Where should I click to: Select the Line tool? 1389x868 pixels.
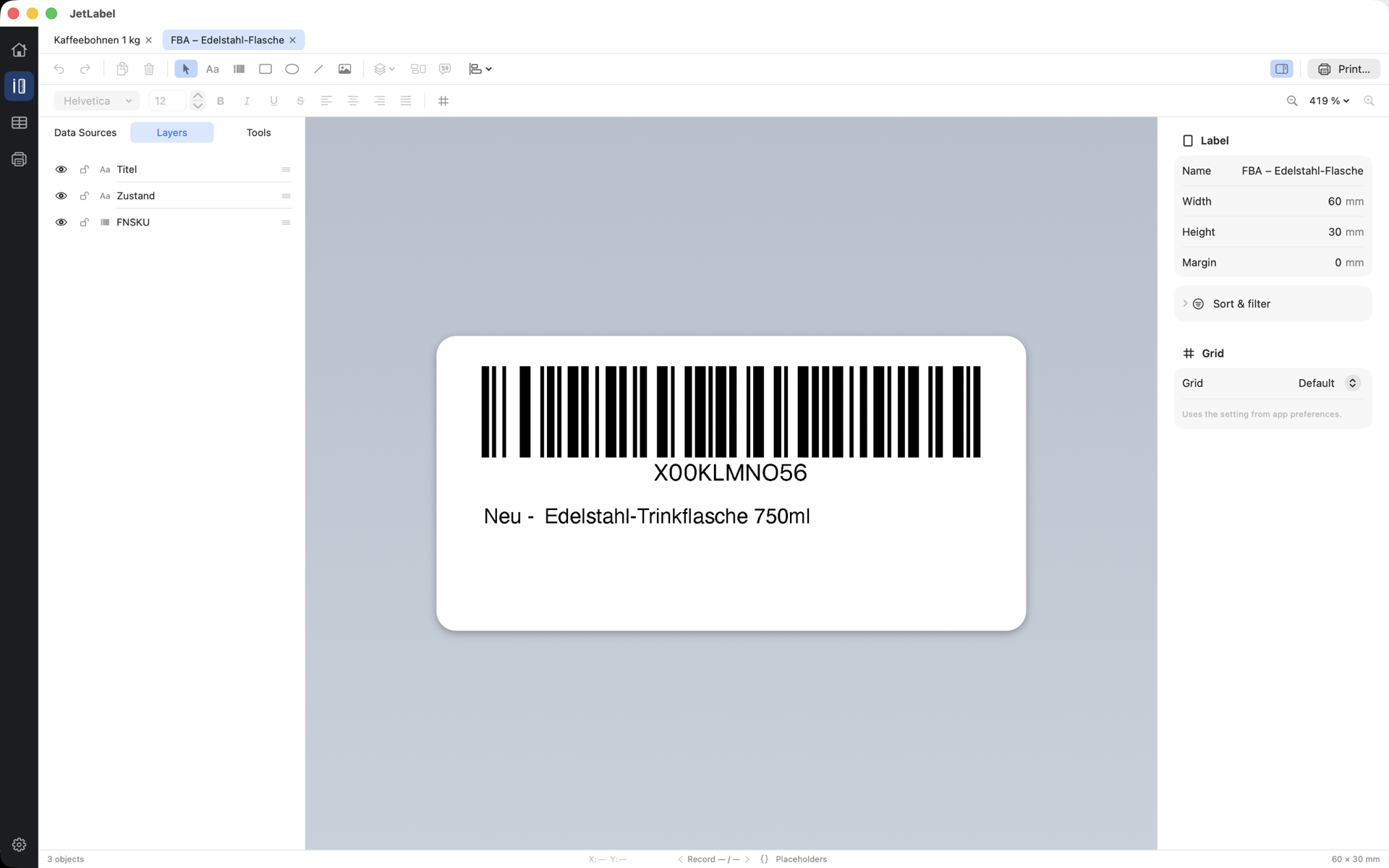point(318,69)
